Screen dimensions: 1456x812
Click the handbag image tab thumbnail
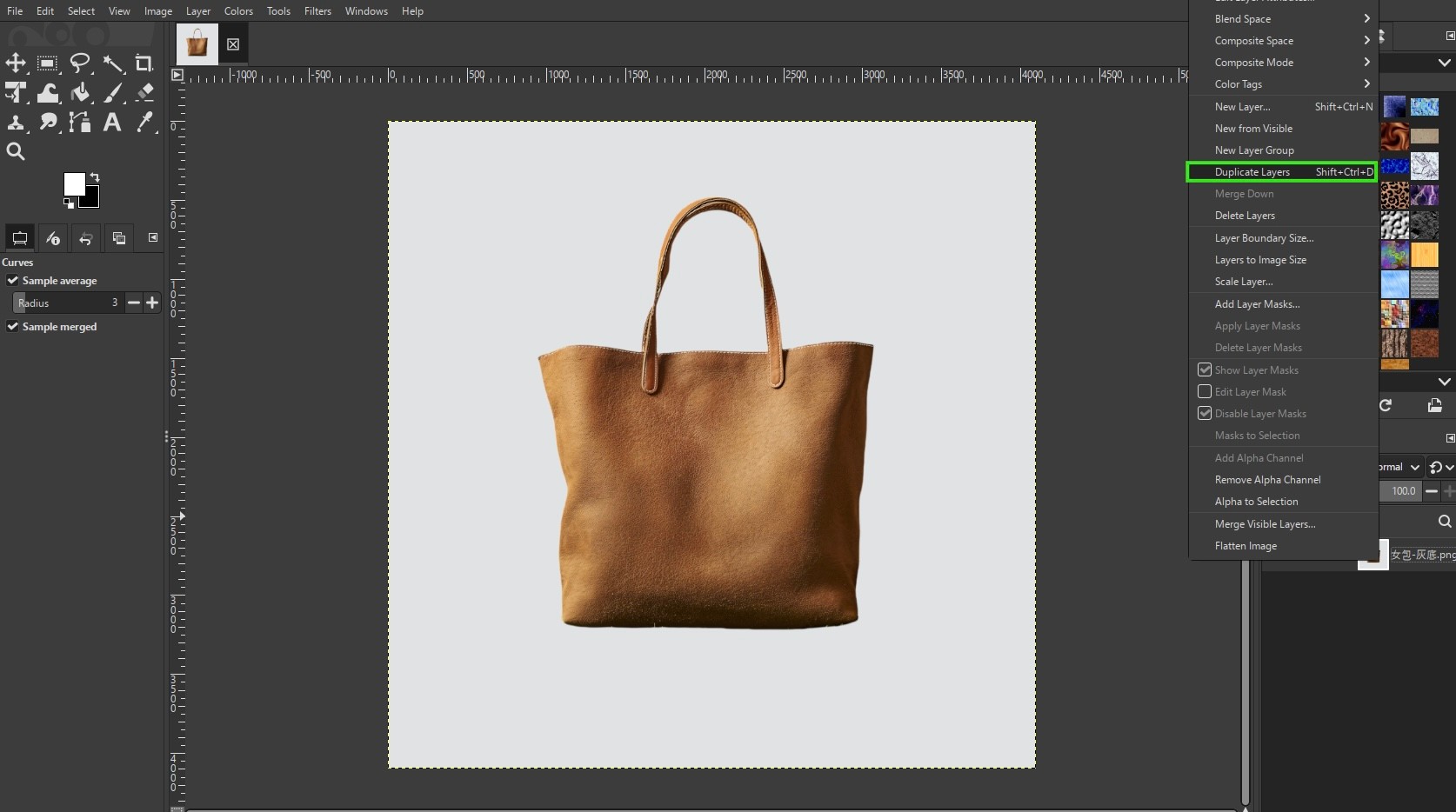197,44
